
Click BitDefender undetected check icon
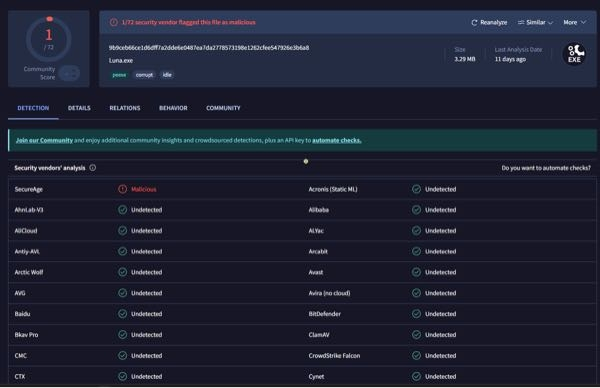[x=416, y=314]
